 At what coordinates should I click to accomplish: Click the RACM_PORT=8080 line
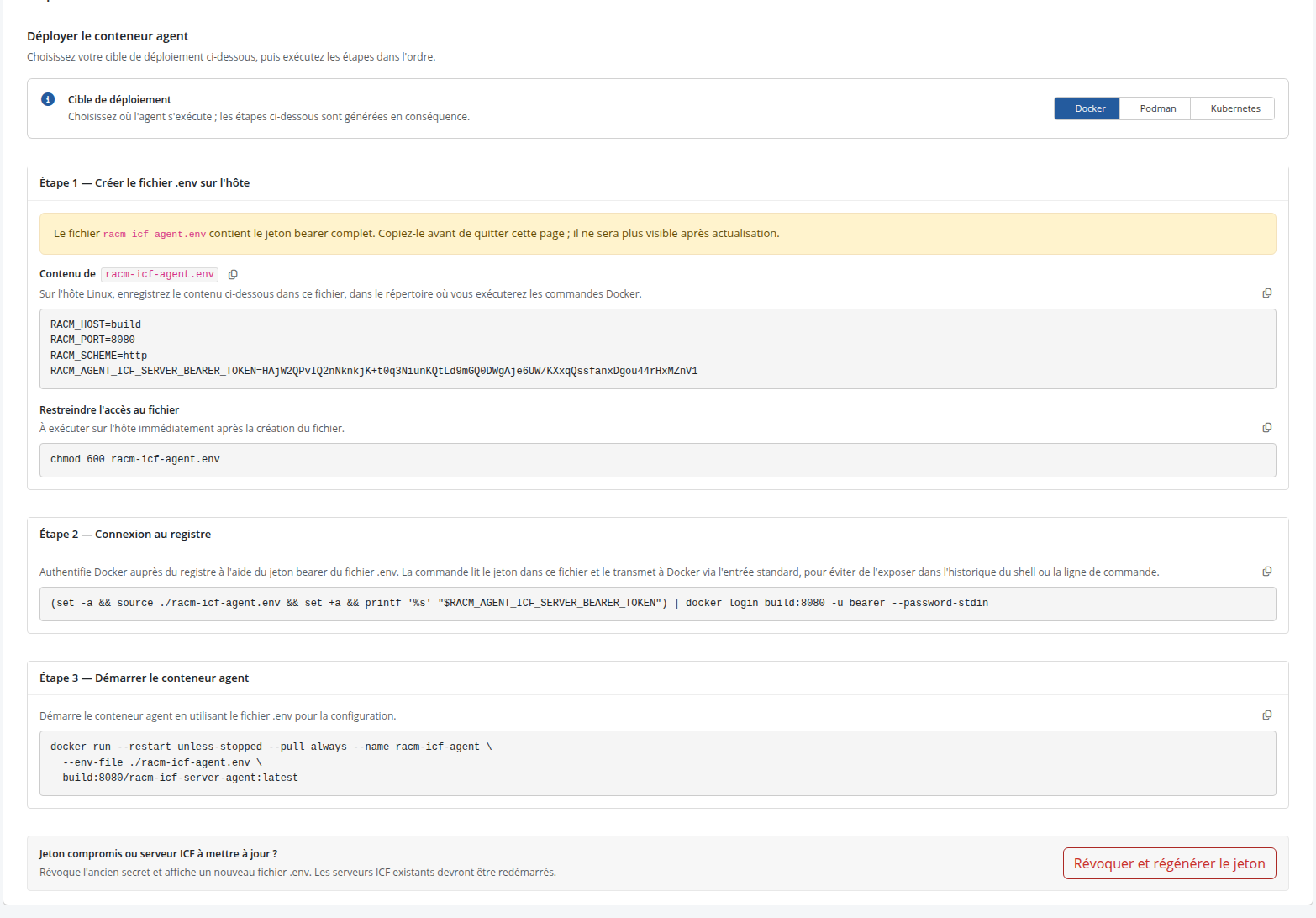(92, 340)
